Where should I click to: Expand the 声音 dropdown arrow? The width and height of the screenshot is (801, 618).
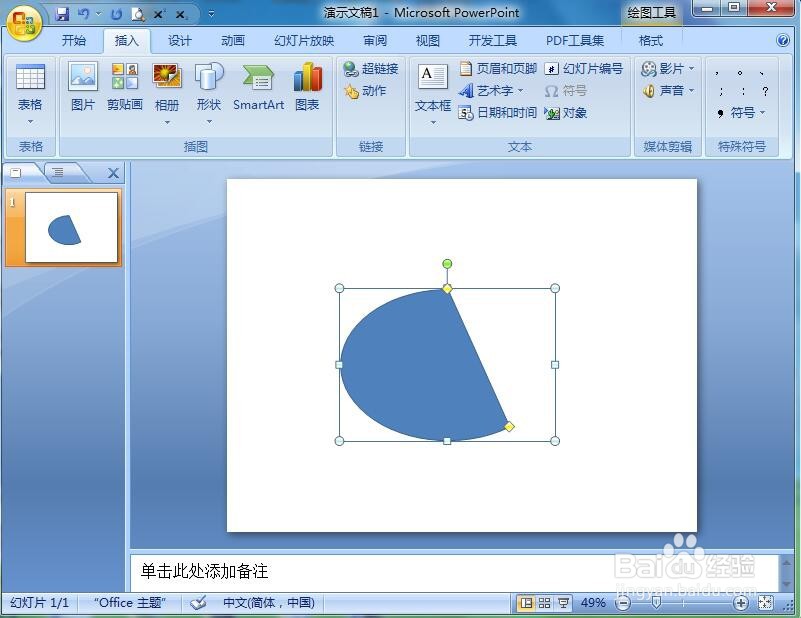pos(691,91)
